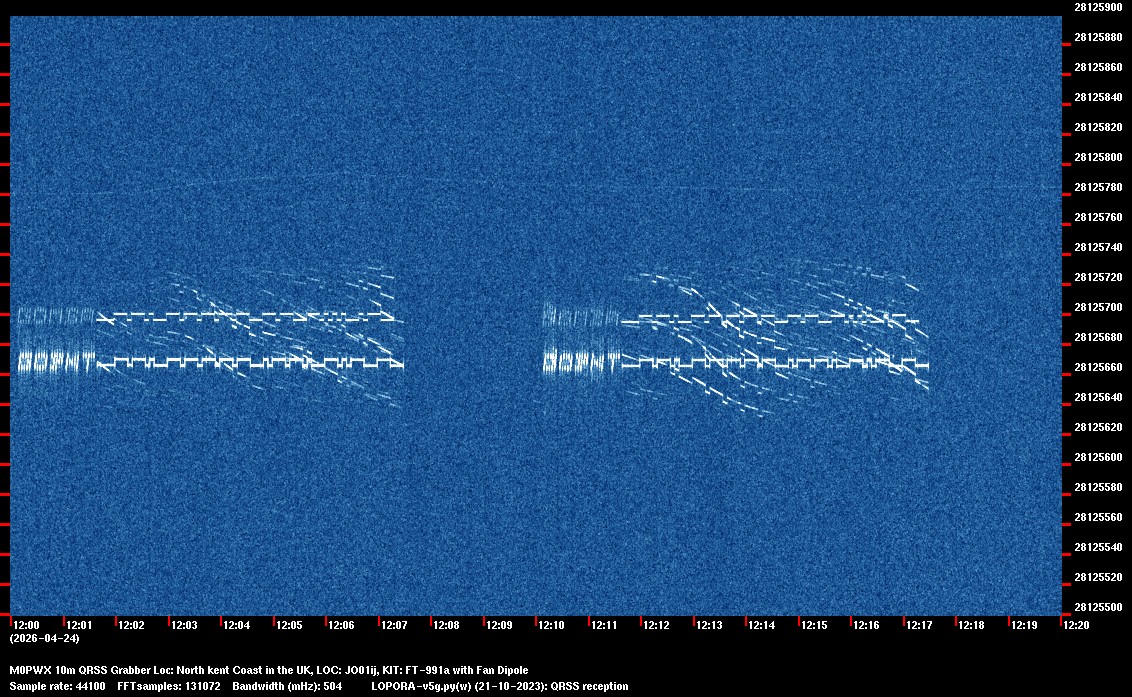Click the 12:00 time label
Screen dimensions: 1132x697
point(26,625)
